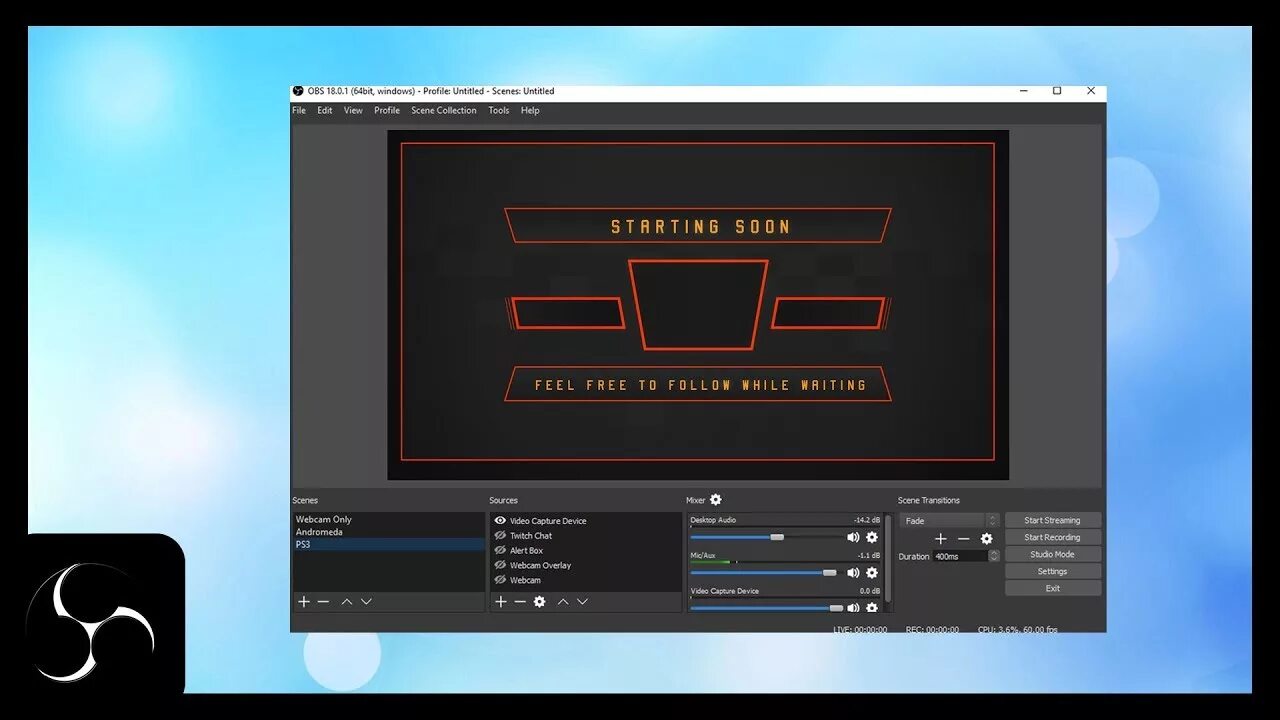Open transition properties gear icon
The width and height of the screenshot is (1280, 720).
tap(987, 538)
